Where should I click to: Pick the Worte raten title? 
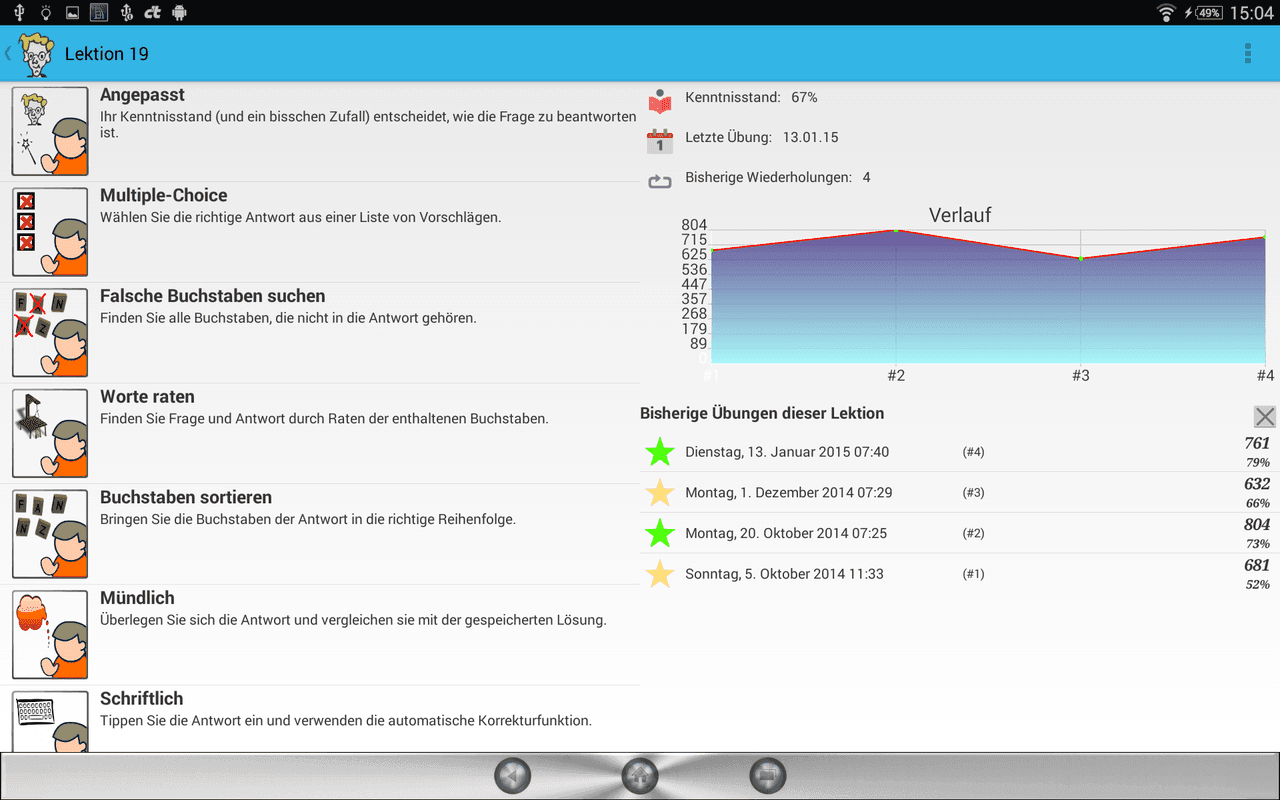[x=147, y=397]
